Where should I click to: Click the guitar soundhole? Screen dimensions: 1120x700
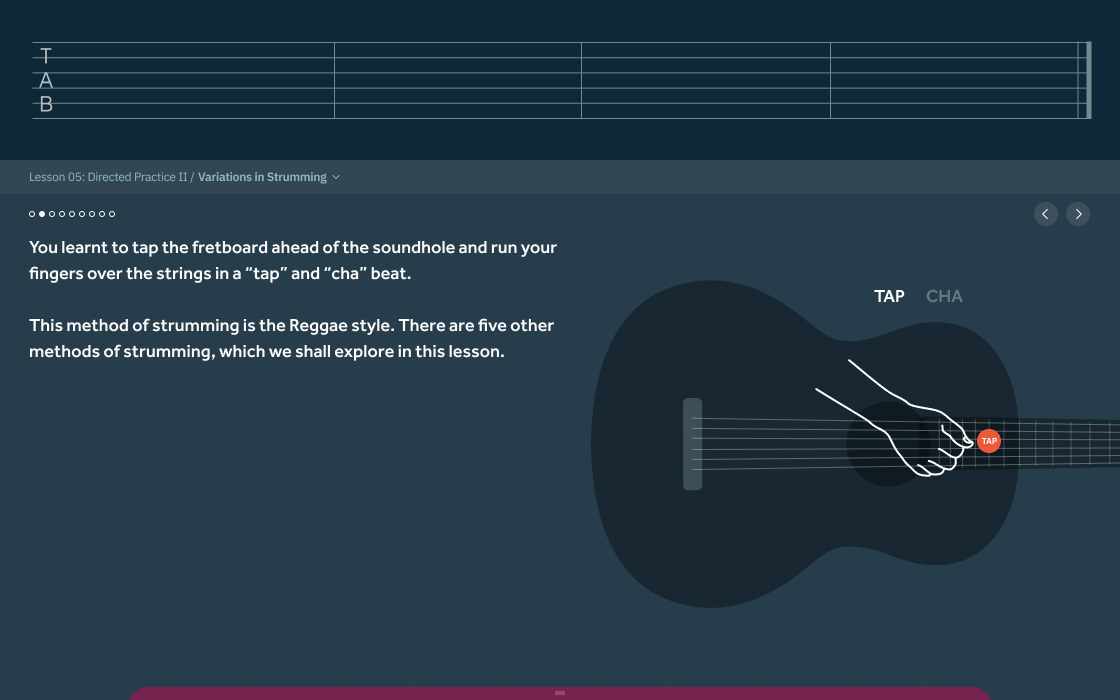[883, 444]
